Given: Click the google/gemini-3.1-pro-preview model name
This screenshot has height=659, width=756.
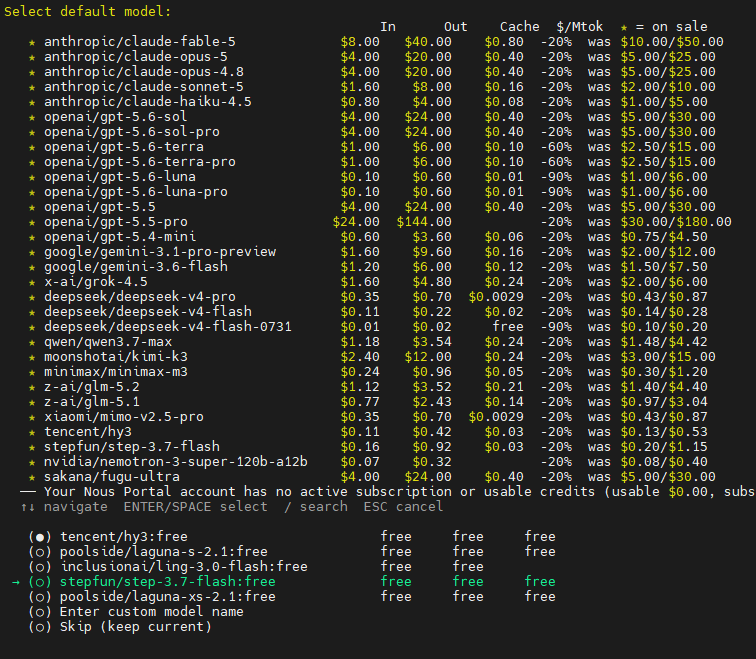Looking at the screenshot, I should coord(160,252).
